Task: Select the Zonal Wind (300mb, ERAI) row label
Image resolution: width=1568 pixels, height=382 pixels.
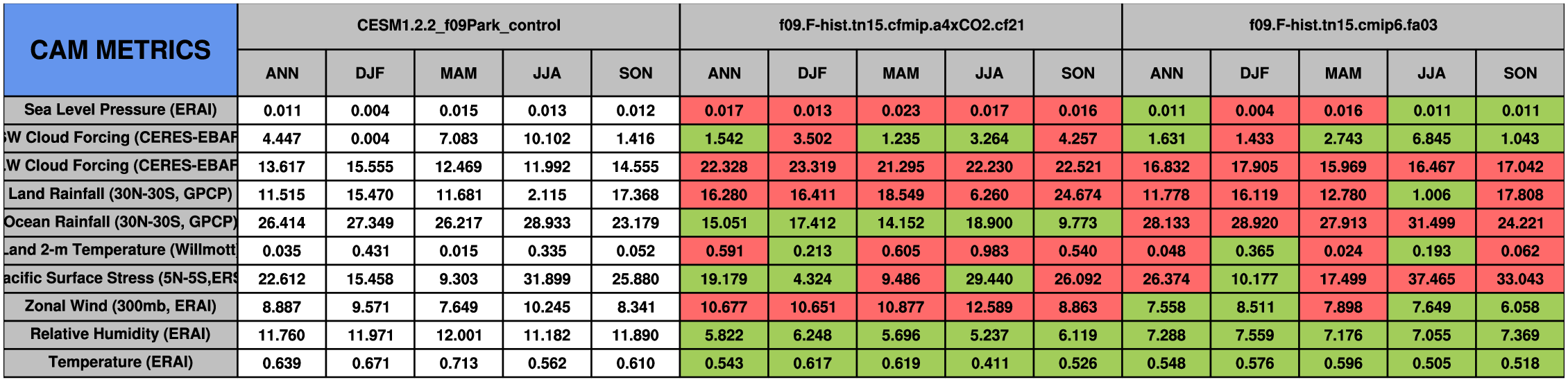Action: pyautogui.click(x=120, y=306)
